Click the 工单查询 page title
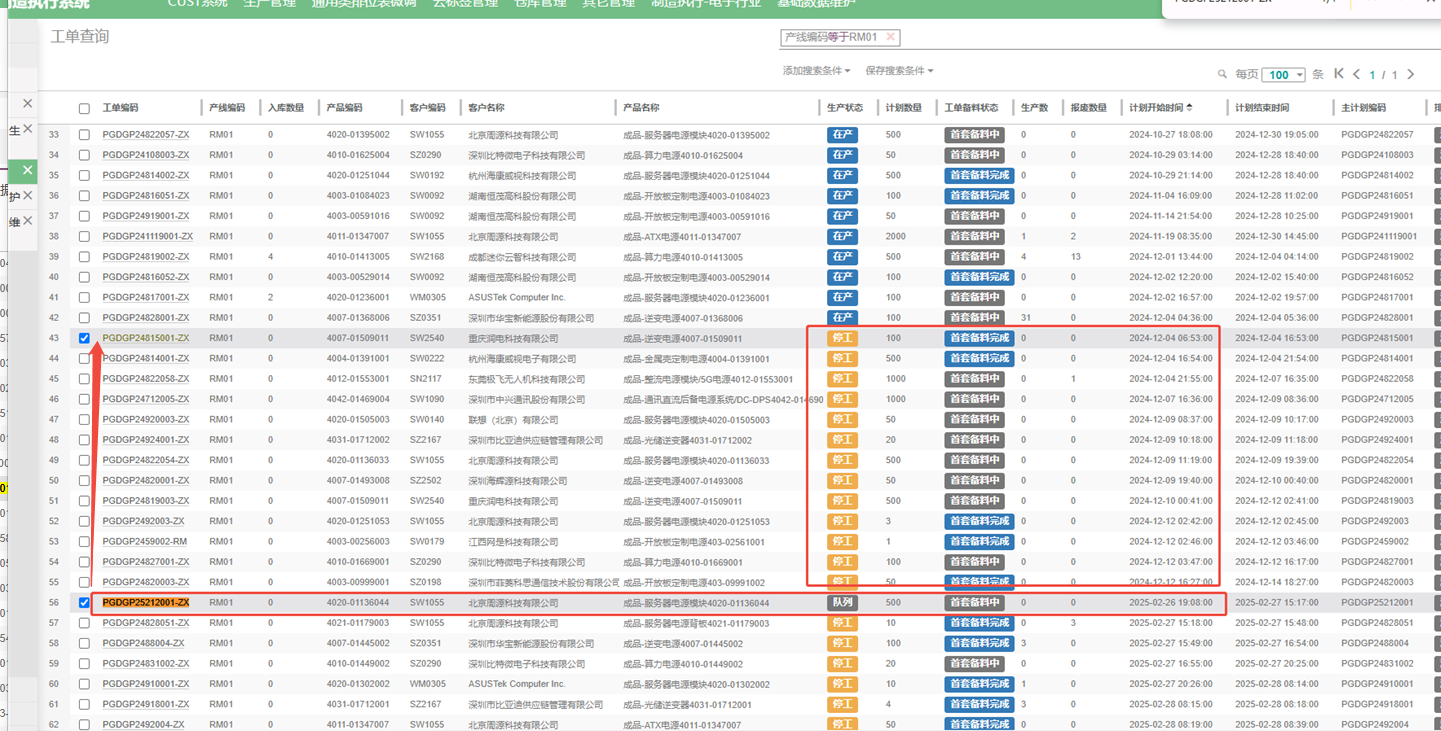 pyautogui.click(x=80, y=37)
